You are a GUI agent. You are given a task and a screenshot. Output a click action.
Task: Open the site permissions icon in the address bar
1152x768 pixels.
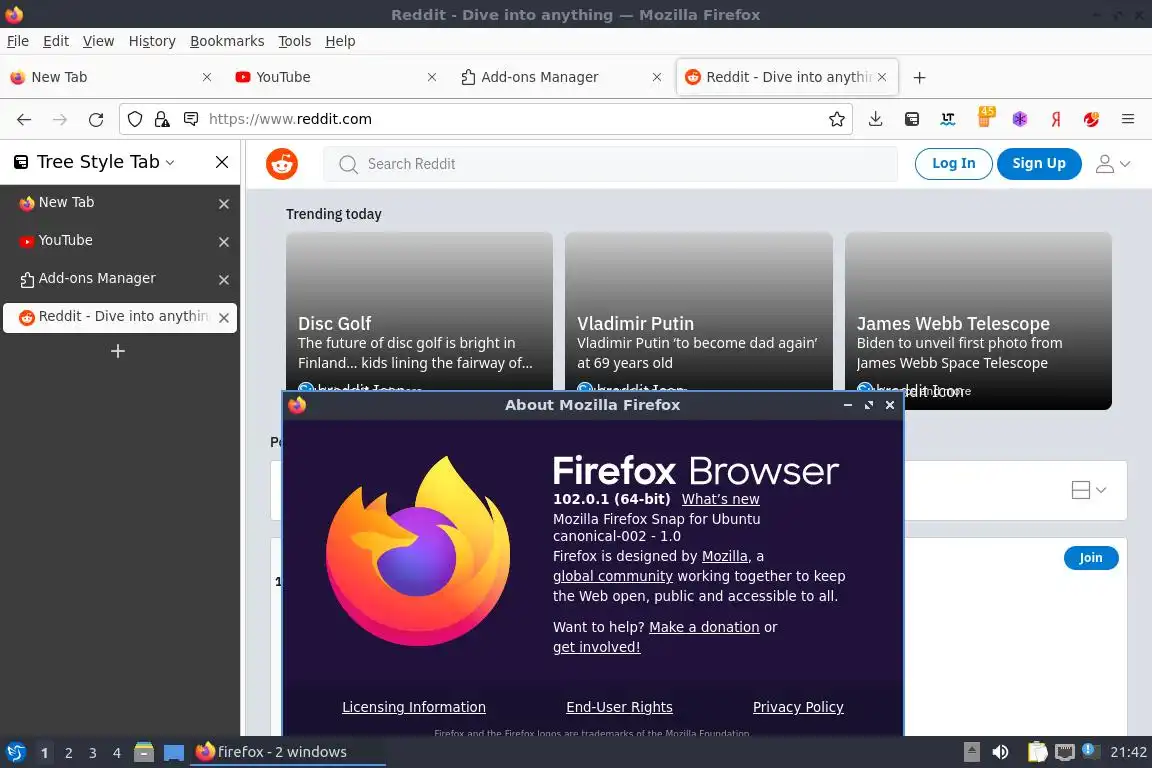[191, 119]
